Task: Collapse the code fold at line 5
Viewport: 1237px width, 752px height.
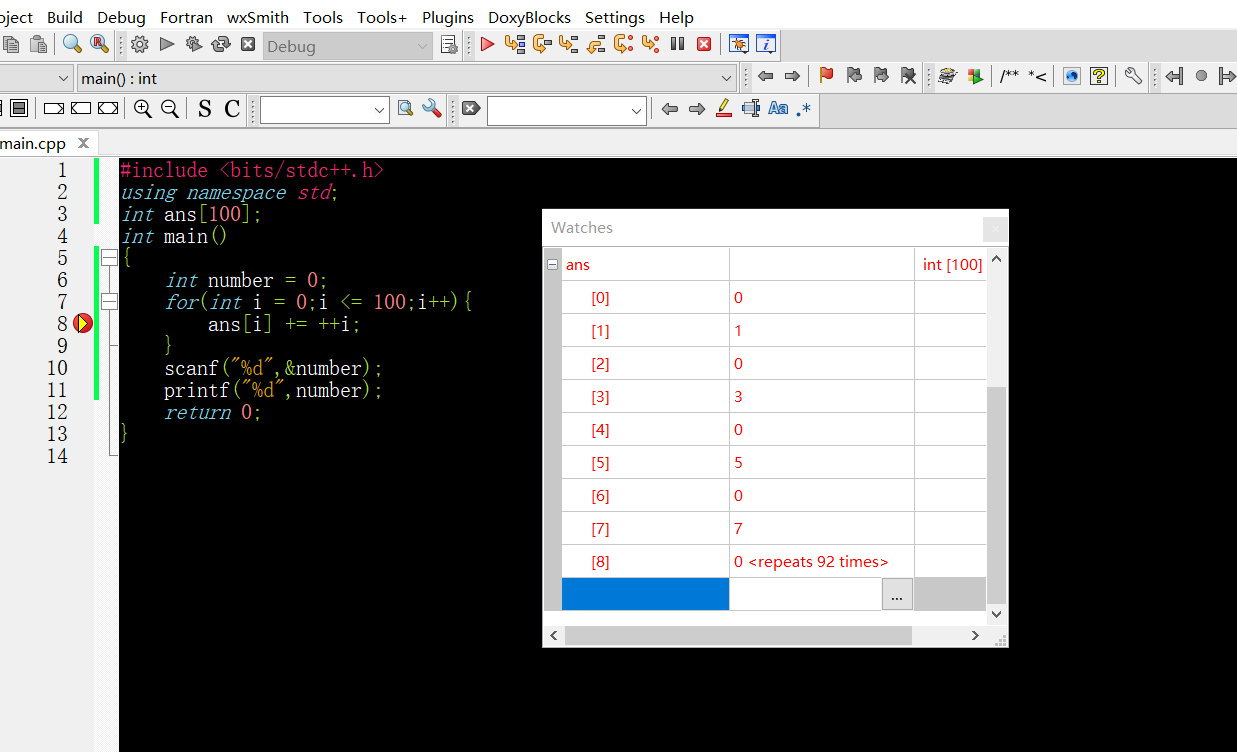Action: tap(109, 258)
